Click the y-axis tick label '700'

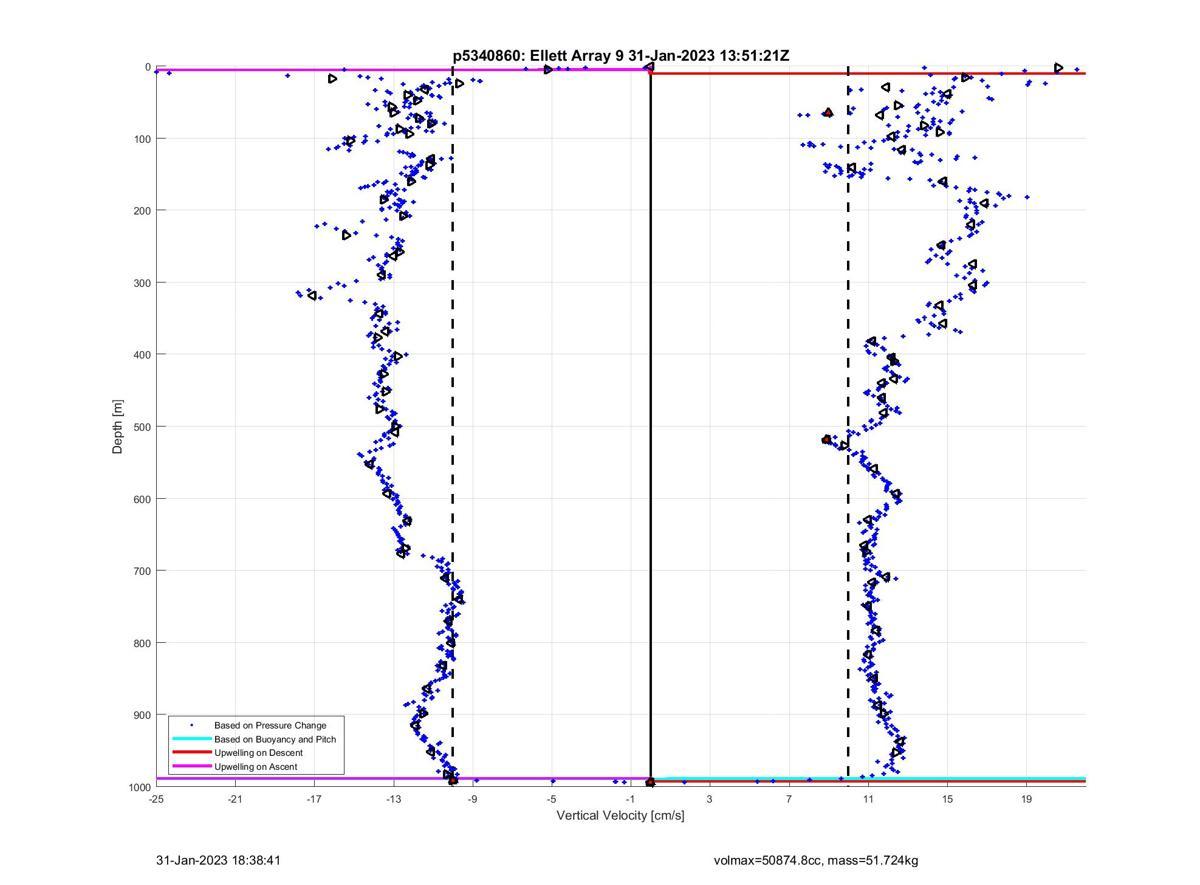click(142, 571)
